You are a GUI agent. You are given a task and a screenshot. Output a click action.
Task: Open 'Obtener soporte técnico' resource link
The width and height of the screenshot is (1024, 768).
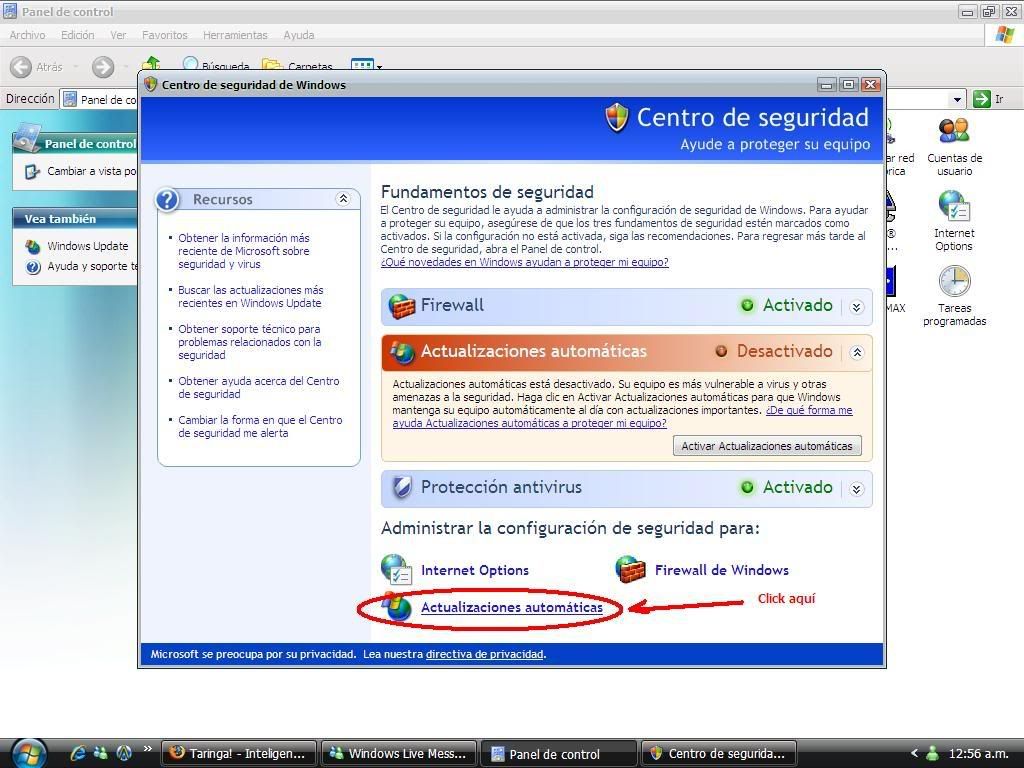[249, 342]
